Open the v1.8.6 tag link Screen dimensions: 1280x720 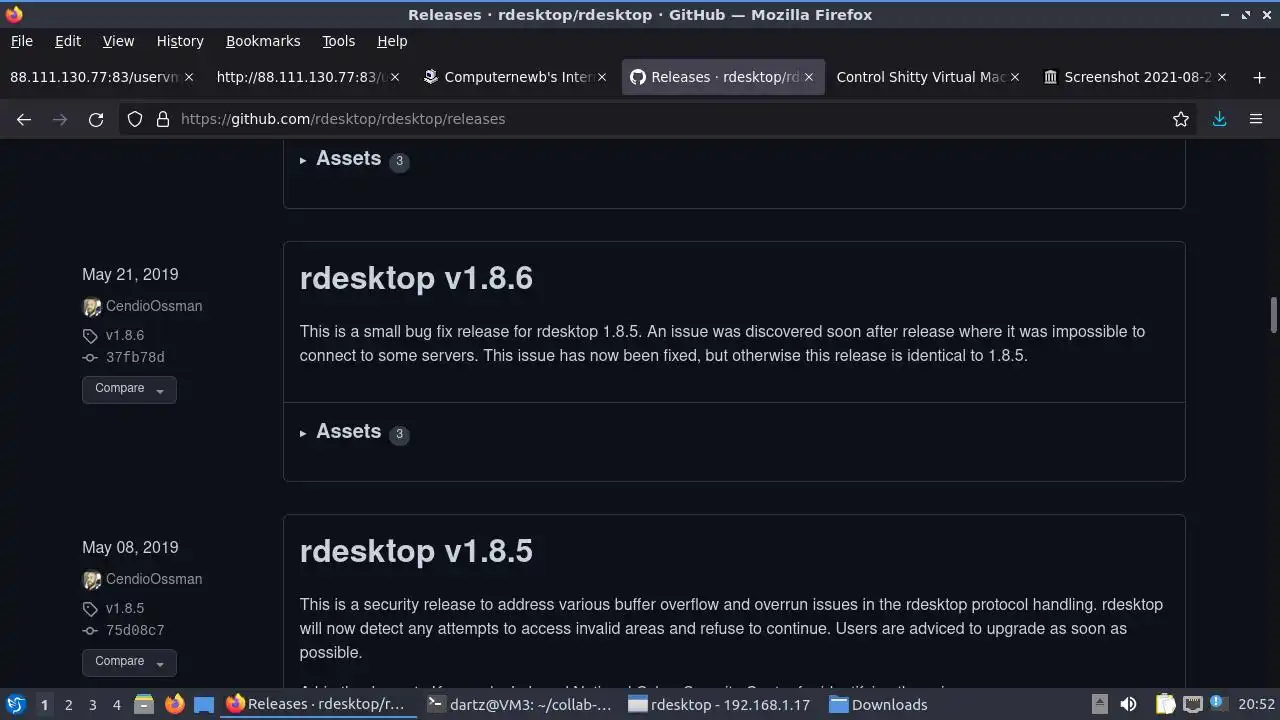pyautogui.click(x=125, y=336)
